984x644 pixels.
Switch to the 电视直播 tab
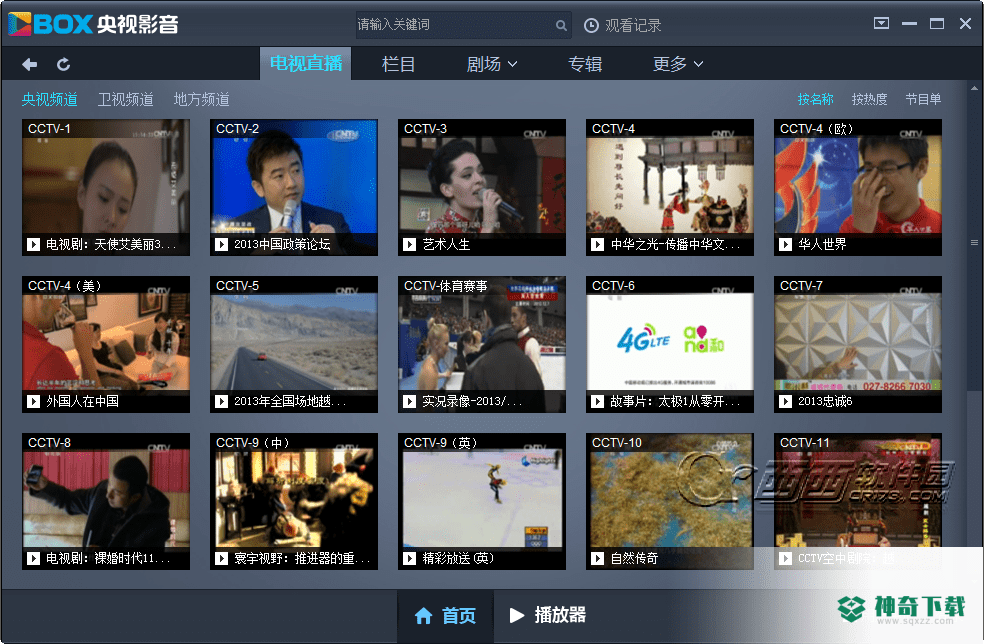point(306,63)
